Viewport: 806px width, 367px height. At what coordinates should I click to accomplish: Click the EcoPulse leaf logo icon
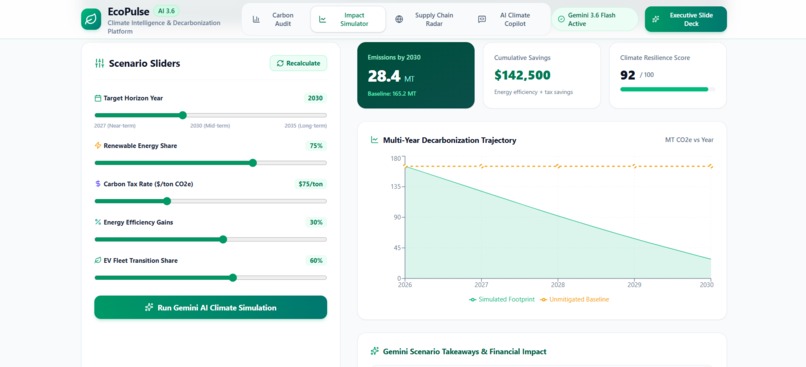[91, 19]
